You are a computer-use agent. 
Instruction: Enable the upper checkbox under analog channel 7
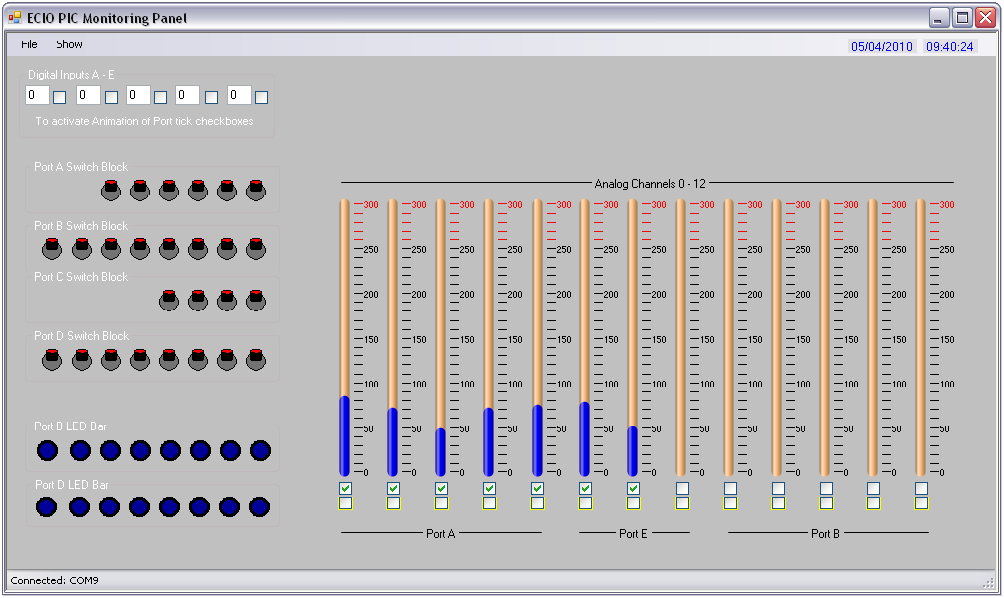click(x=683, y=489)
